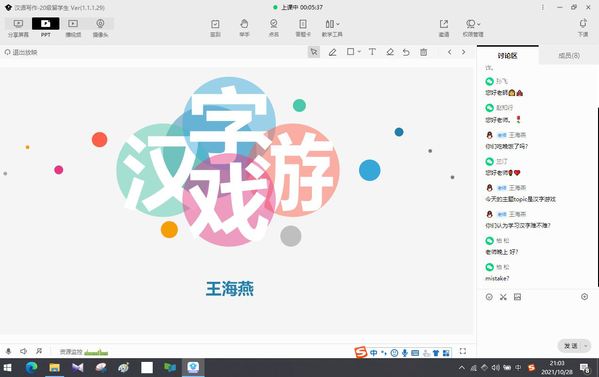The height and width of the screenshot is (377, 599).
Task: Toggle fullscreen for the slide area
Action: 463,351
